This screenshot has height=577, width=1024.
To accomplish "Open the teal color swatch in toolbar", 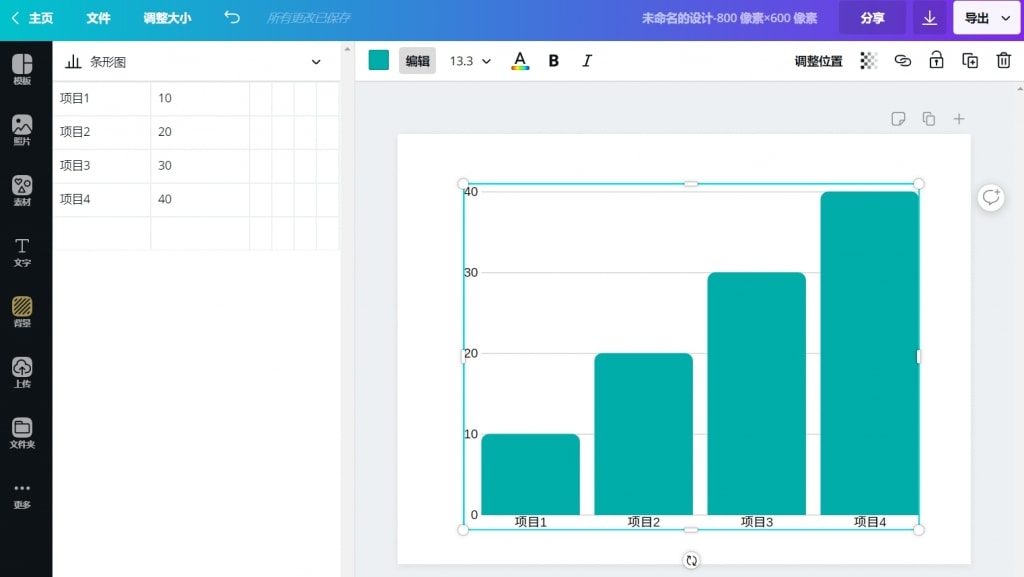I will pos(378,60).
